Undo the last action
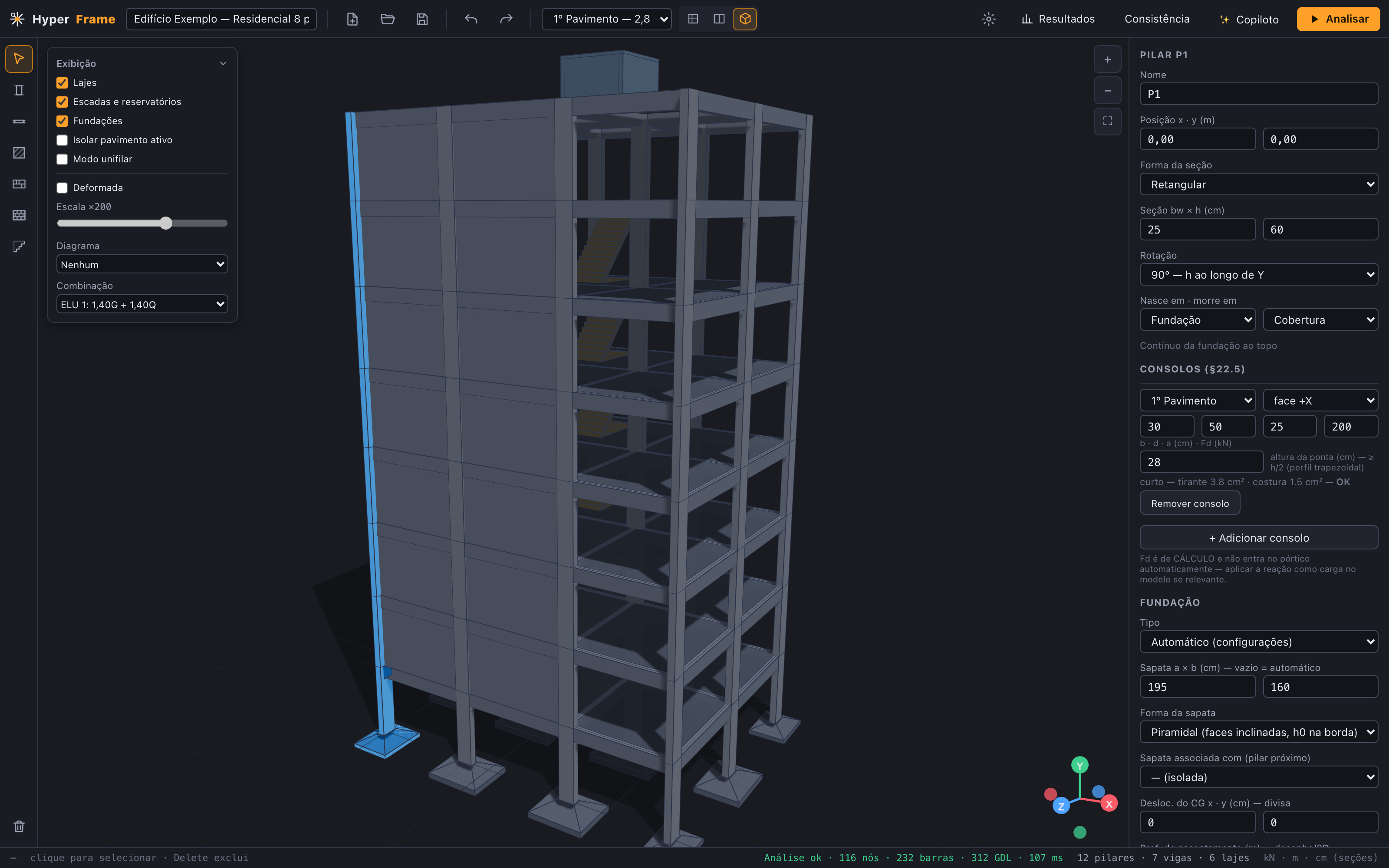The width and height of the screenshot is (1389, 868). 471,19
